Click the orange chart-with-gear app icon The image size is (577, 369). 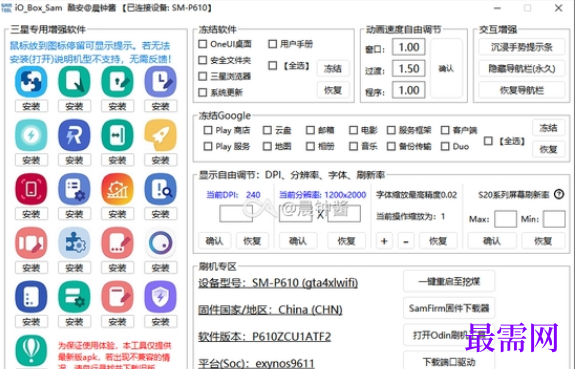117,189
